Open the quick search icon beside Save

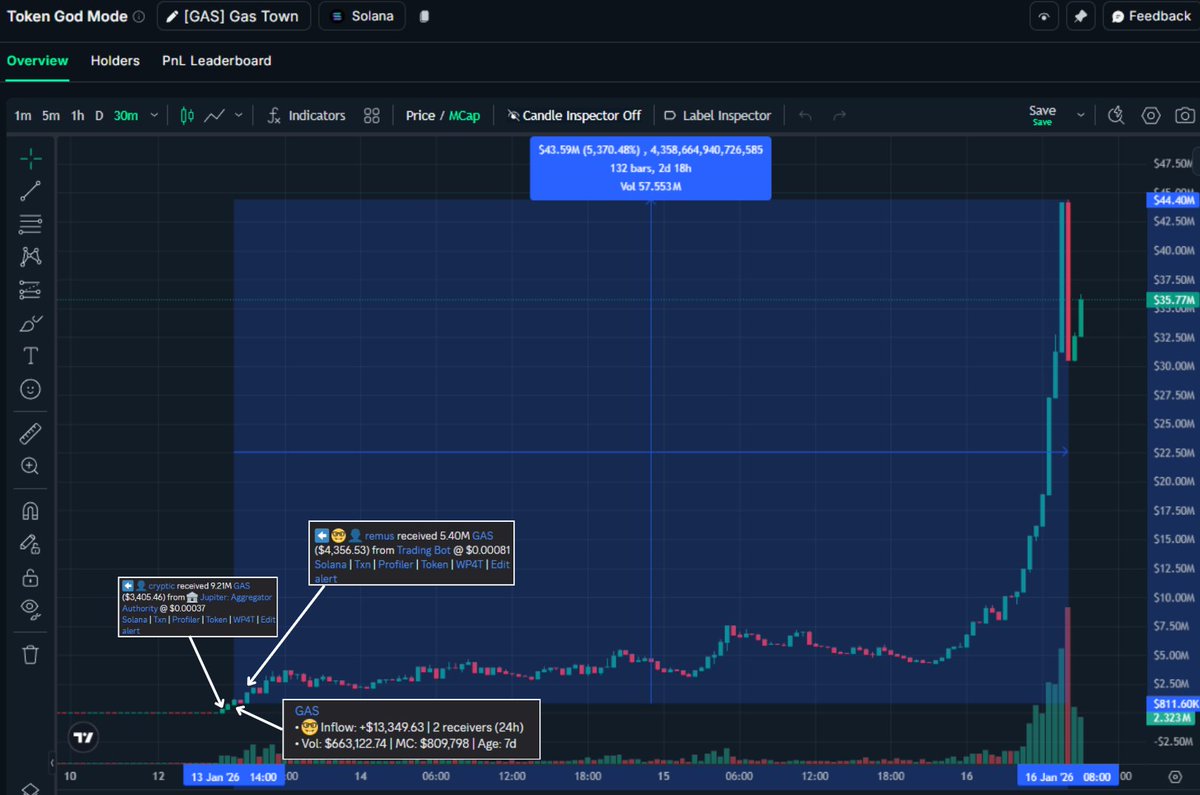point(1117,115)
